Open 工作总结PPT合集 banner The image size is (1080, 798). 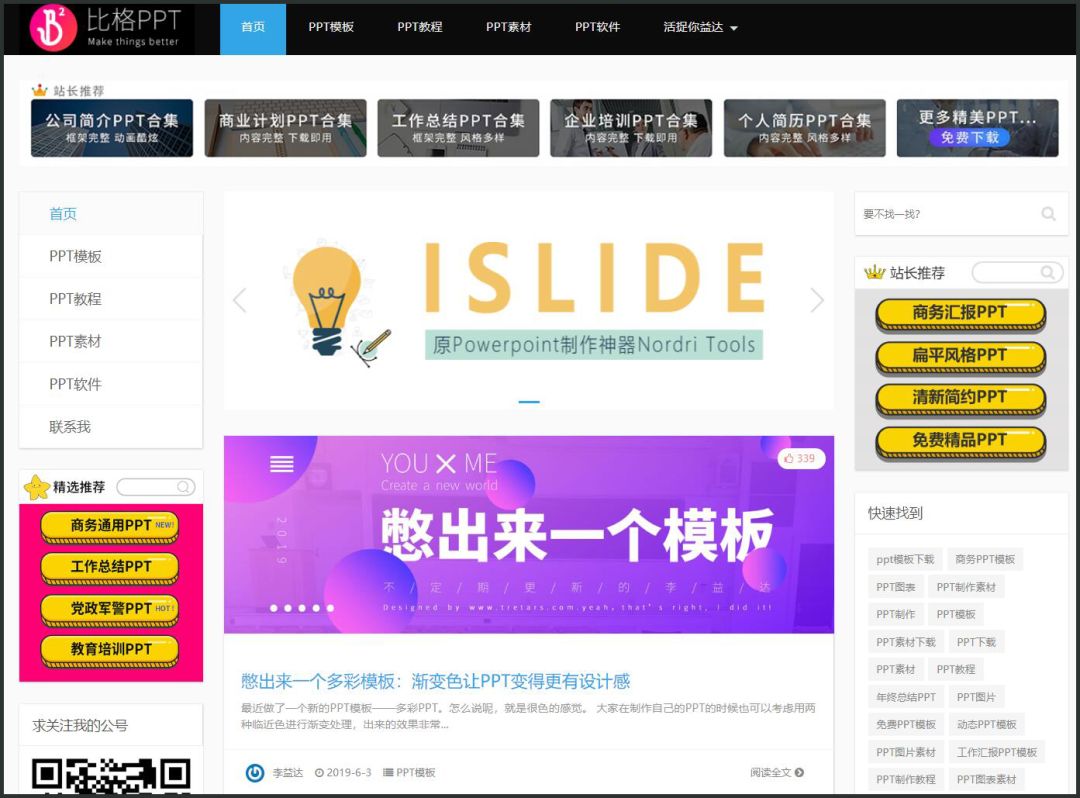click(458, 128)
